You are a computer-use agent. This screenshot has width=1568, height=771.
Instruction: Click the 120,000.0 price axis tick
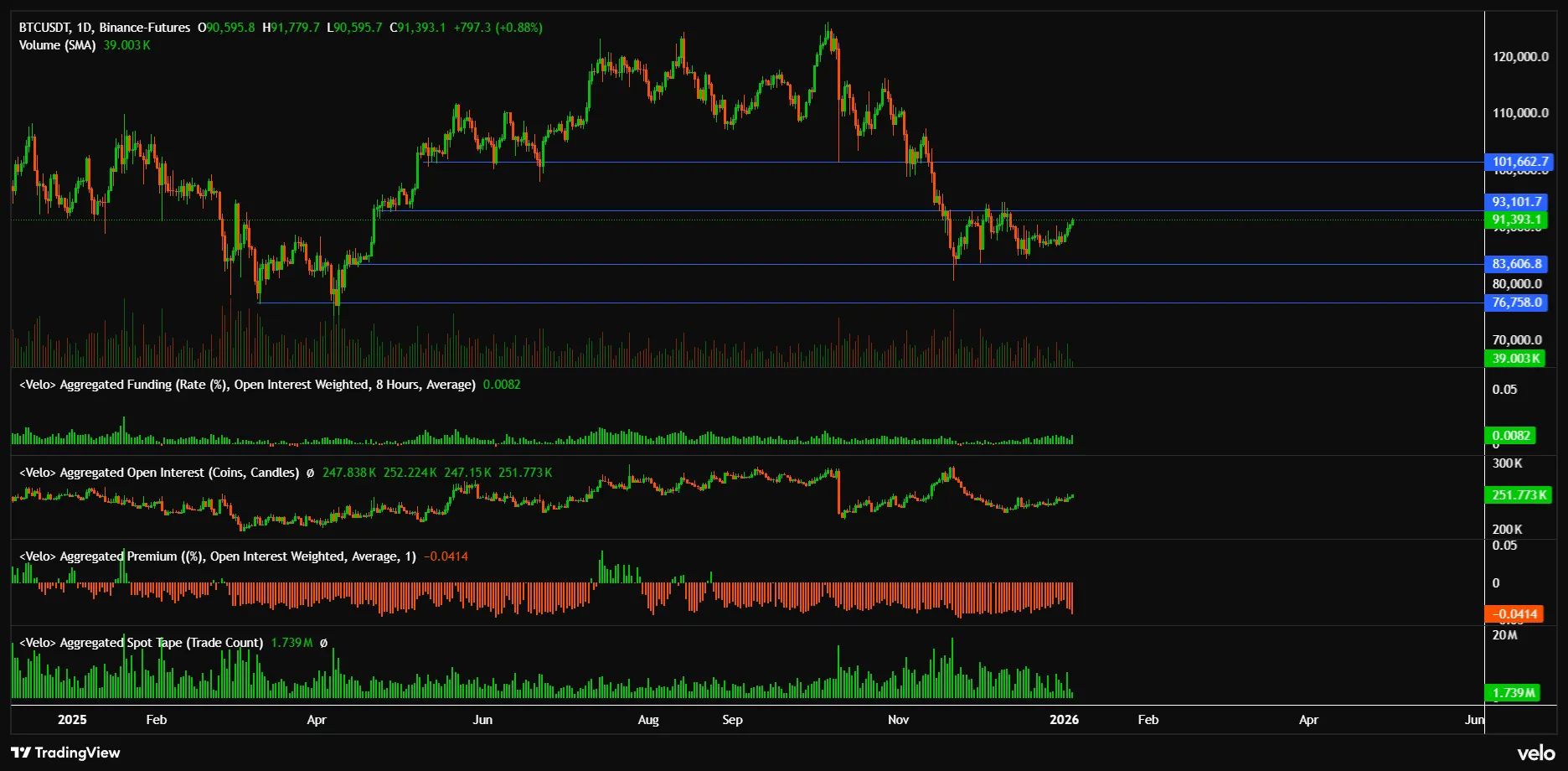[1520, 57]
